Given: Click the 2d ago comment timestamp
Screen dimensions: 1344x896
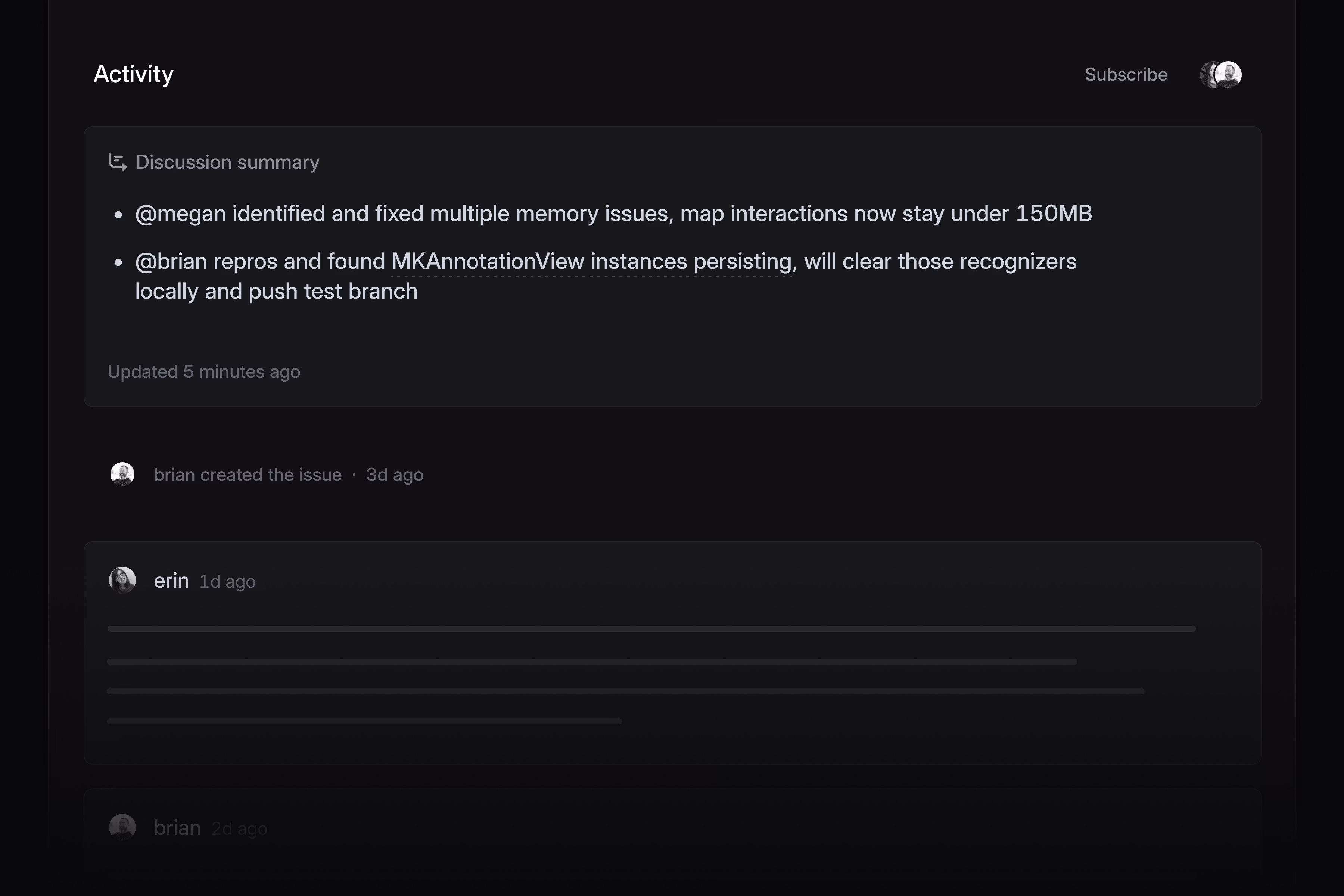Looking at the screenshot, I should pyautogui.click(x=239, y=828).
